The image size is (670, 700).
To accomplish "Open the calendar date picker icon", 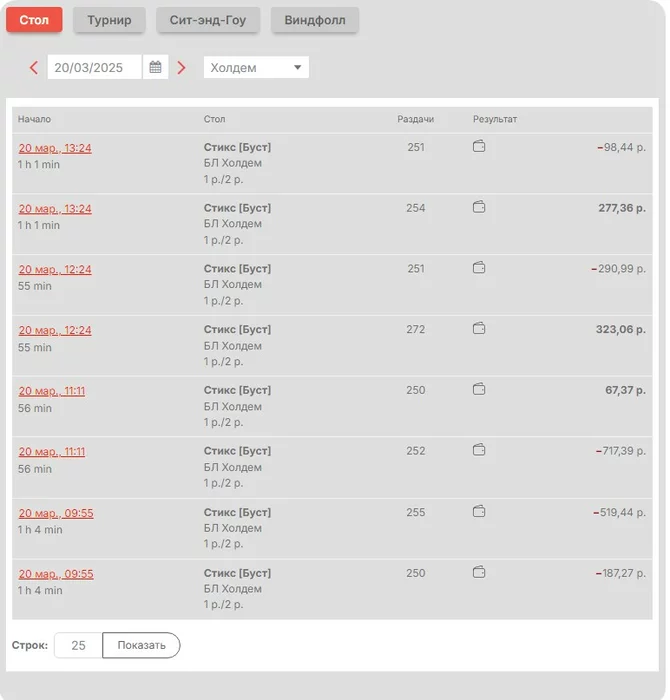I will point(155,67).
